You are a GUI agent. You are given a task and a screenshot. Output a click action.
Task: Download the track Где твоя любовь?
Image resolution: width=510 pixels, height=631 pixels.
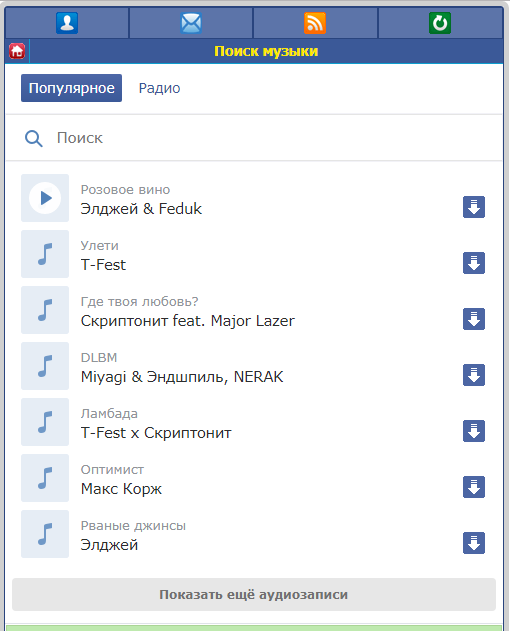coord(474,319)
